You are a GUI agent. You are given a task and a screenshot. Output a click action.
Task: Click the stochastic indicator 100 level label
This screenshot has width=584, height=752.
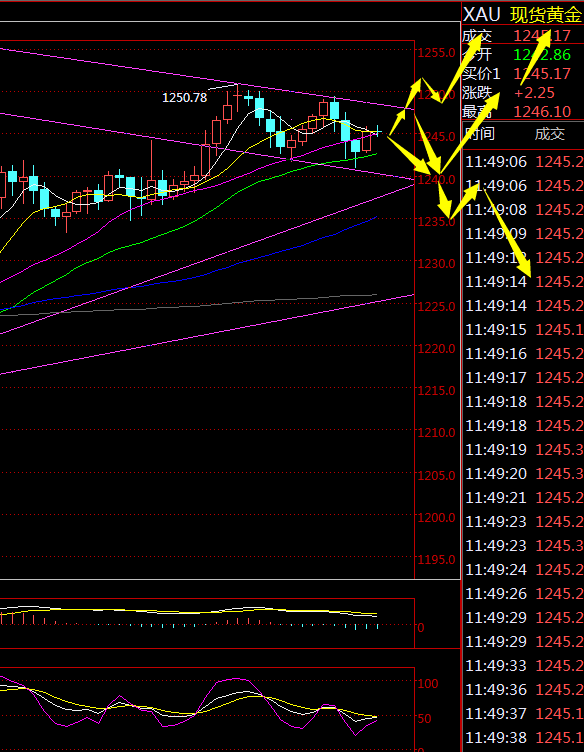point(427,683)
